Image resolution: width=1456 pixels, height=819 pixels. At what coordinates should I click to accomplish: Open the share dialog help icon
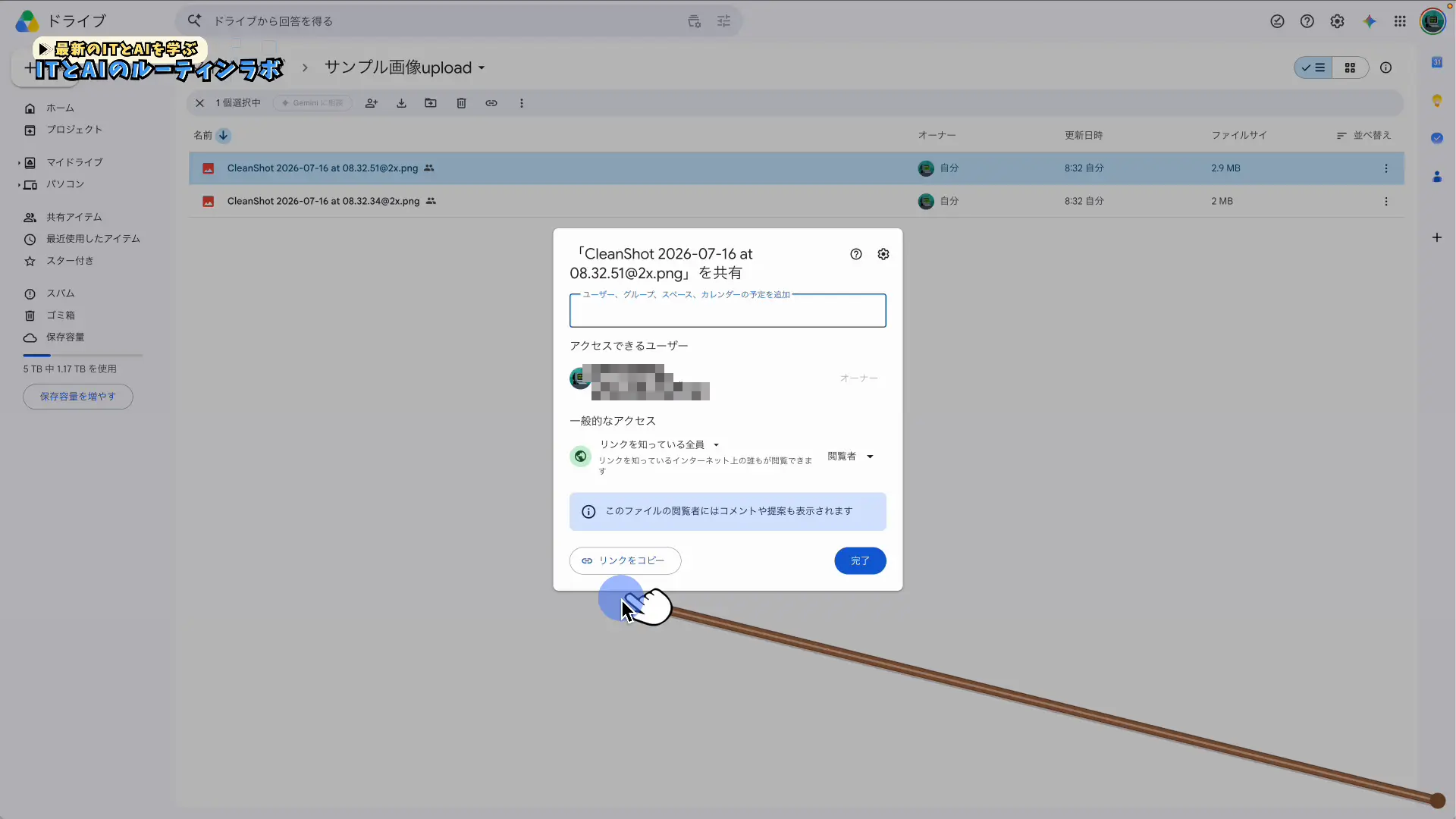click(x=855, y=254)
